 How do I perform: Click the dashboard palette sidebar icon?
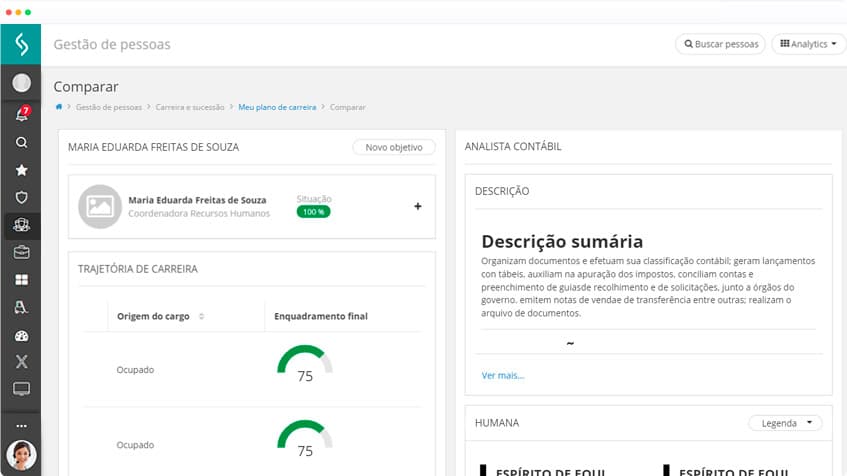pos(21,335)
